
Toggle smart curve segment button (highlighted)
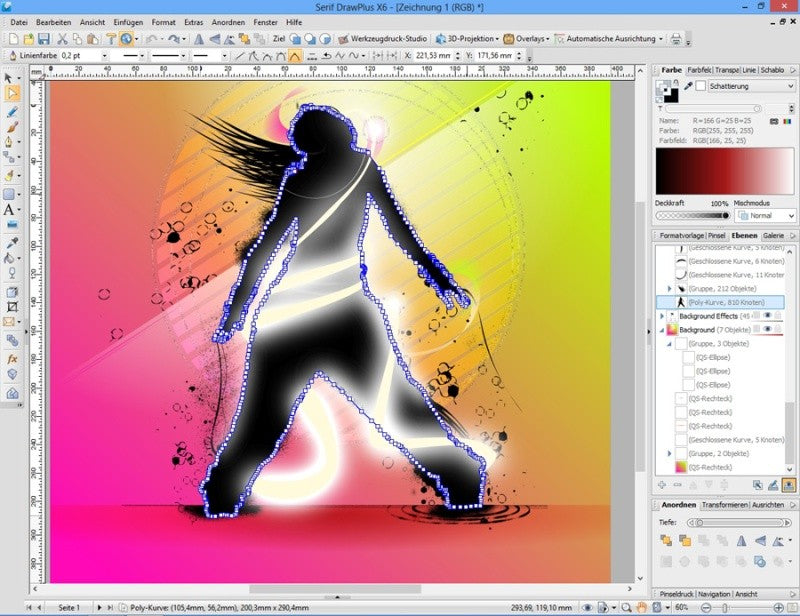294,56
